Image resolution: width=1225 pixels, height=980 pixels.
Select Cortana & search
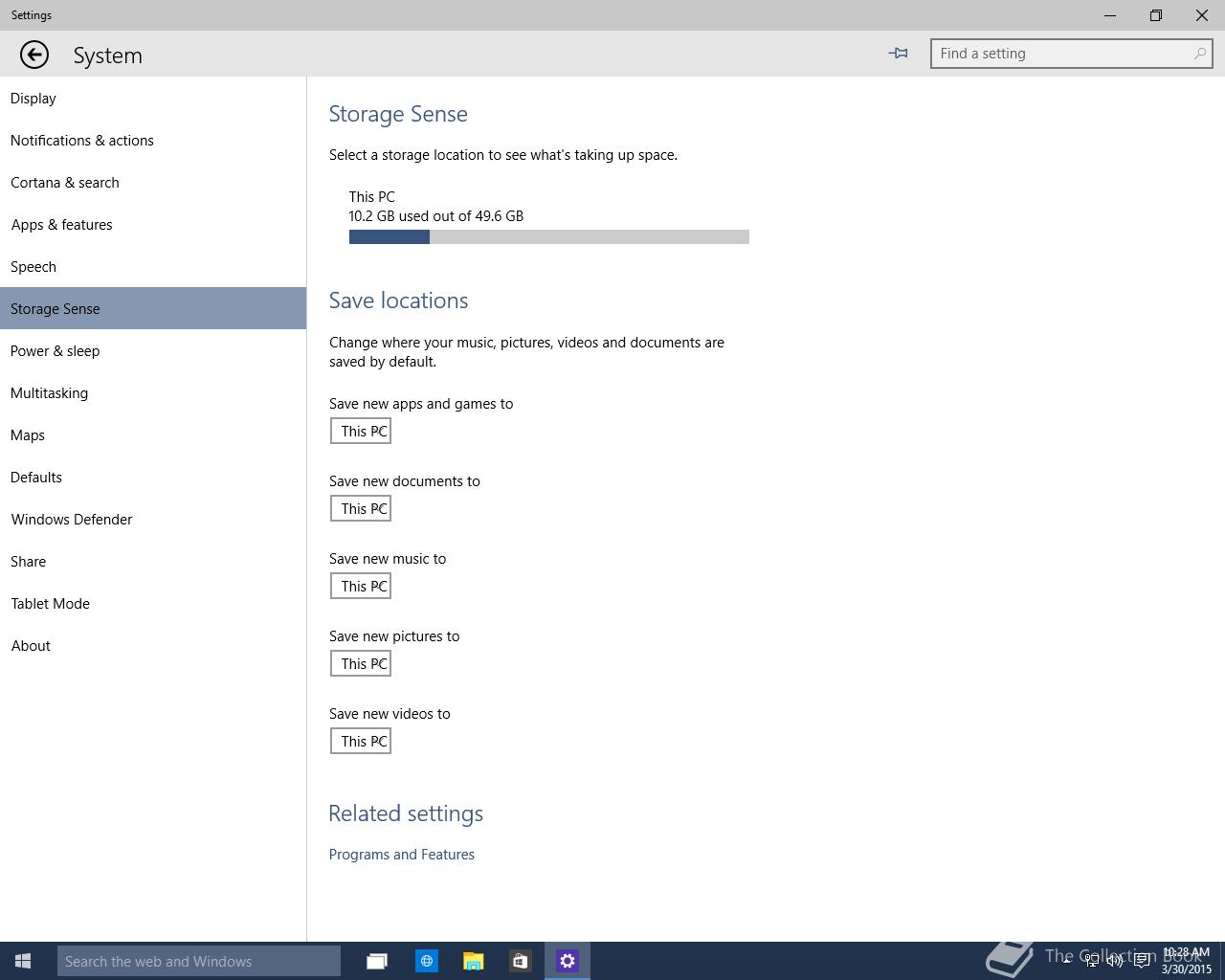pos(153,183)
